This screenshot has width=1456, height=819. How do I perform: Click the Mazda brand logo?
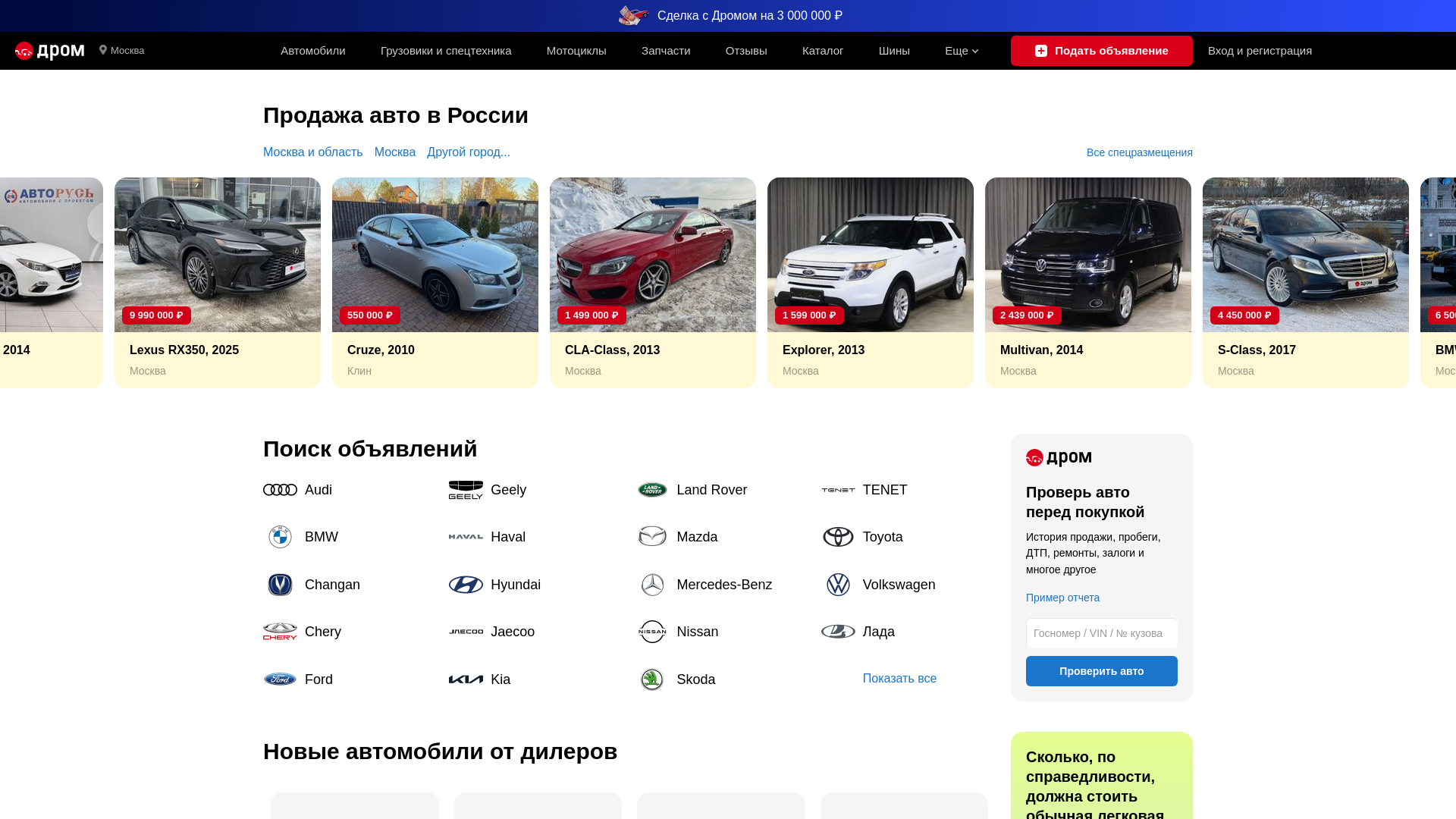[652, 537]
